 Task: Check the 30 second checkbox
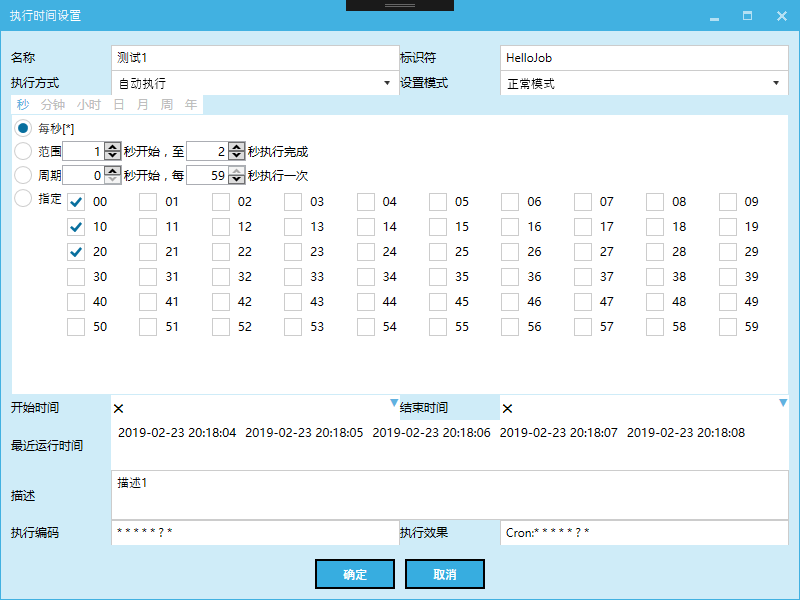(76, 277)
